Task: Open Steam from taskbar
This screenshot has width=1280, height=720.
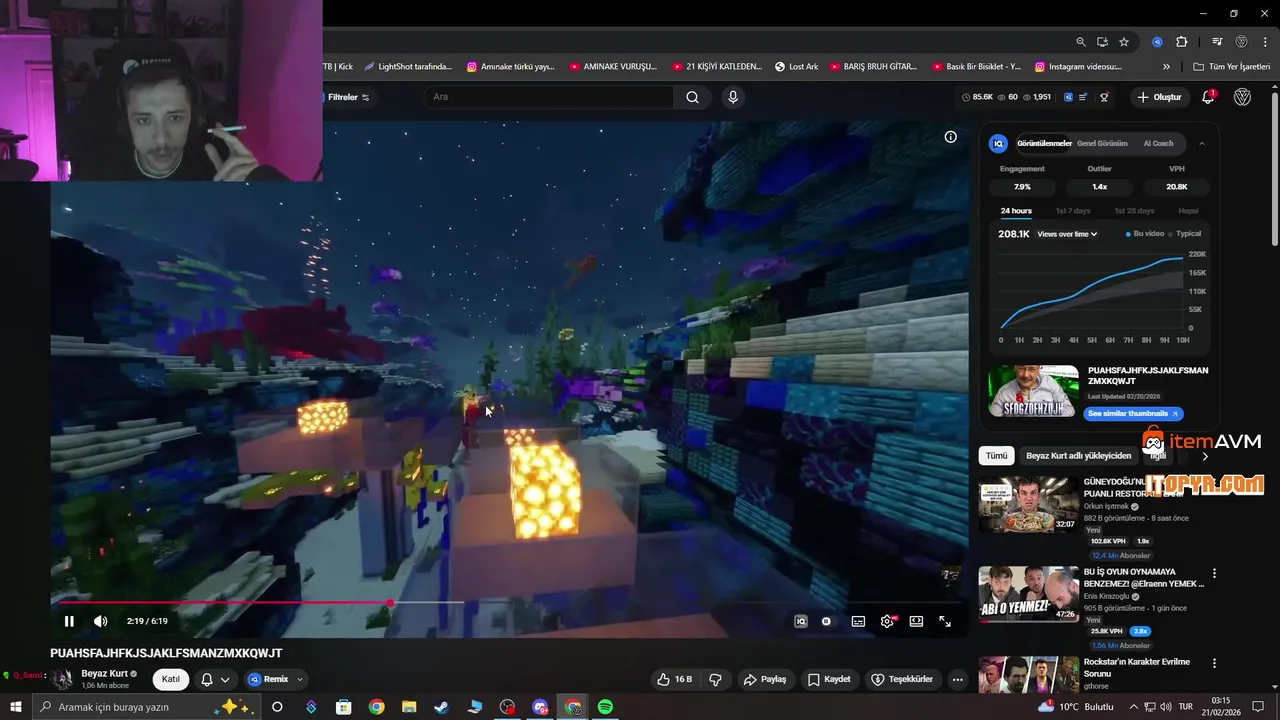Action: [x=441, y=707]
